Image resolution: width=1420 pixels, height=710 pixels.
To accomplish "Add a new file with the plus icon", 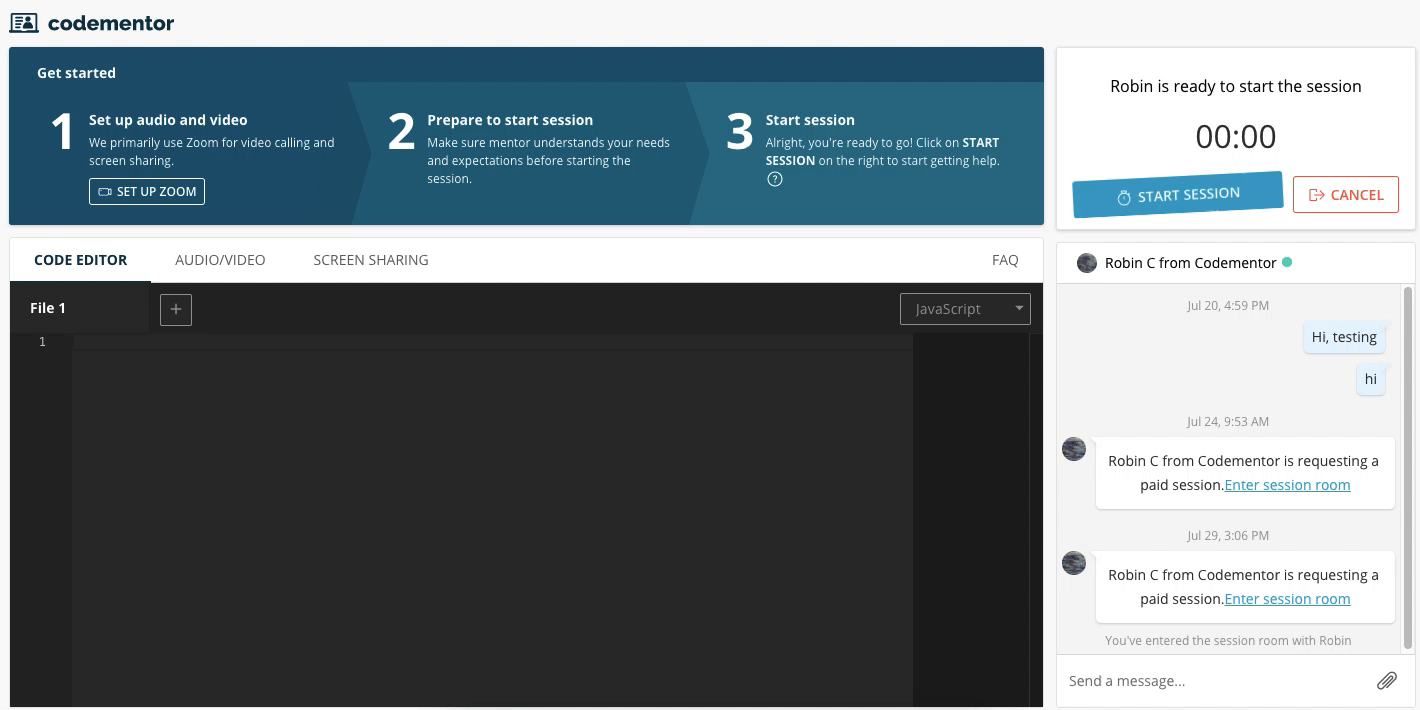I will [176, 309].
